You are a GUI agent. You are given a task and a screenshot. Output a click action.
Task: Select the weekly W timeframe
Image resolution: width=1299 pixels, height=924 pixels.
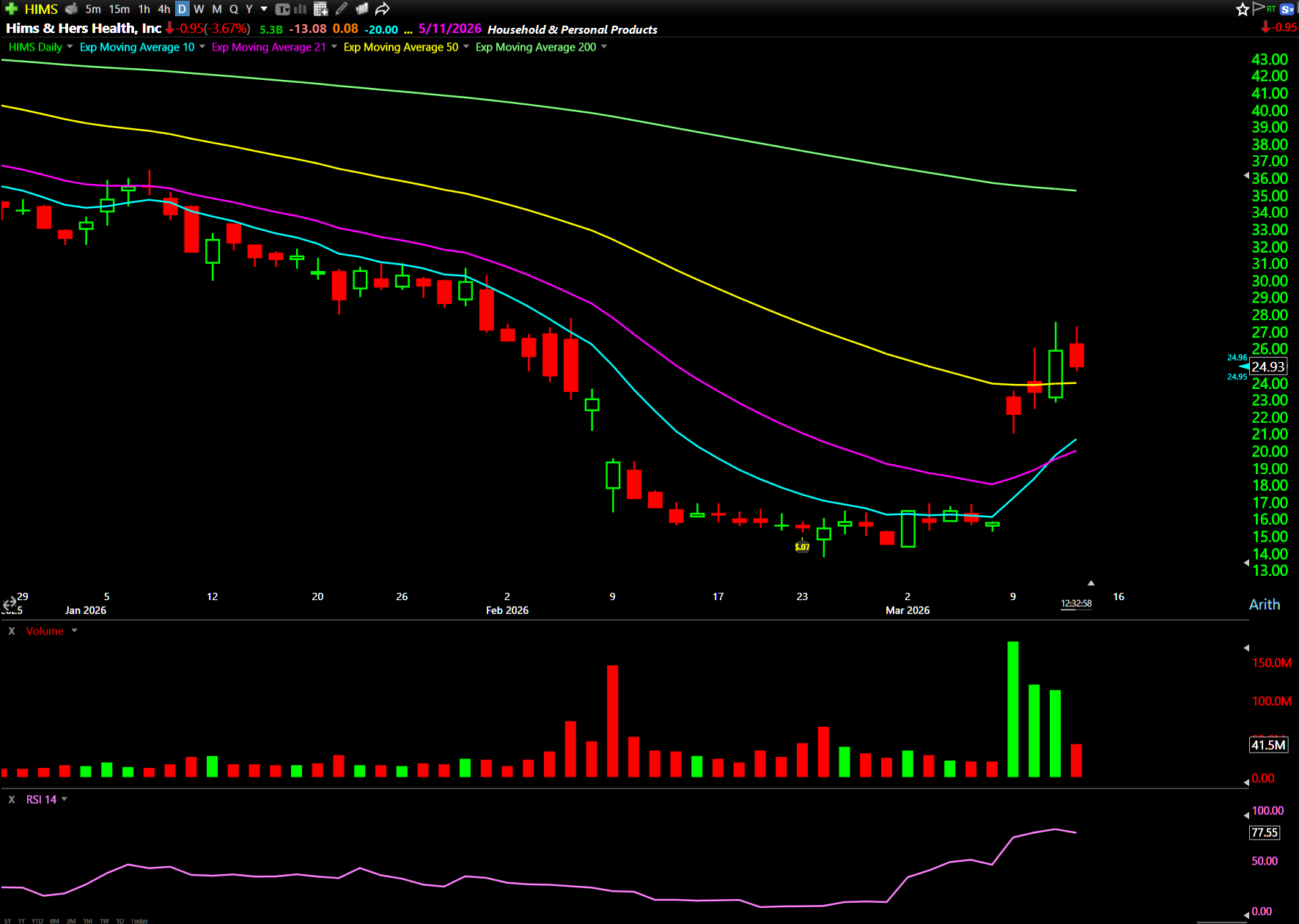click(x=199, y=9)
